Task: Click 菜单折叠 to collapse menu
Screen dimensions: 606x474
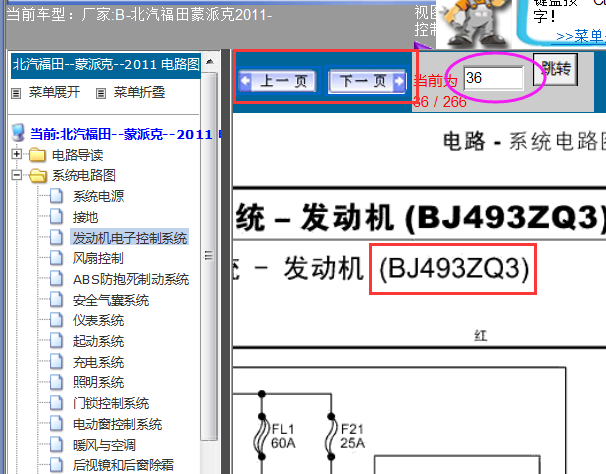Action: (x=139, y=92)
